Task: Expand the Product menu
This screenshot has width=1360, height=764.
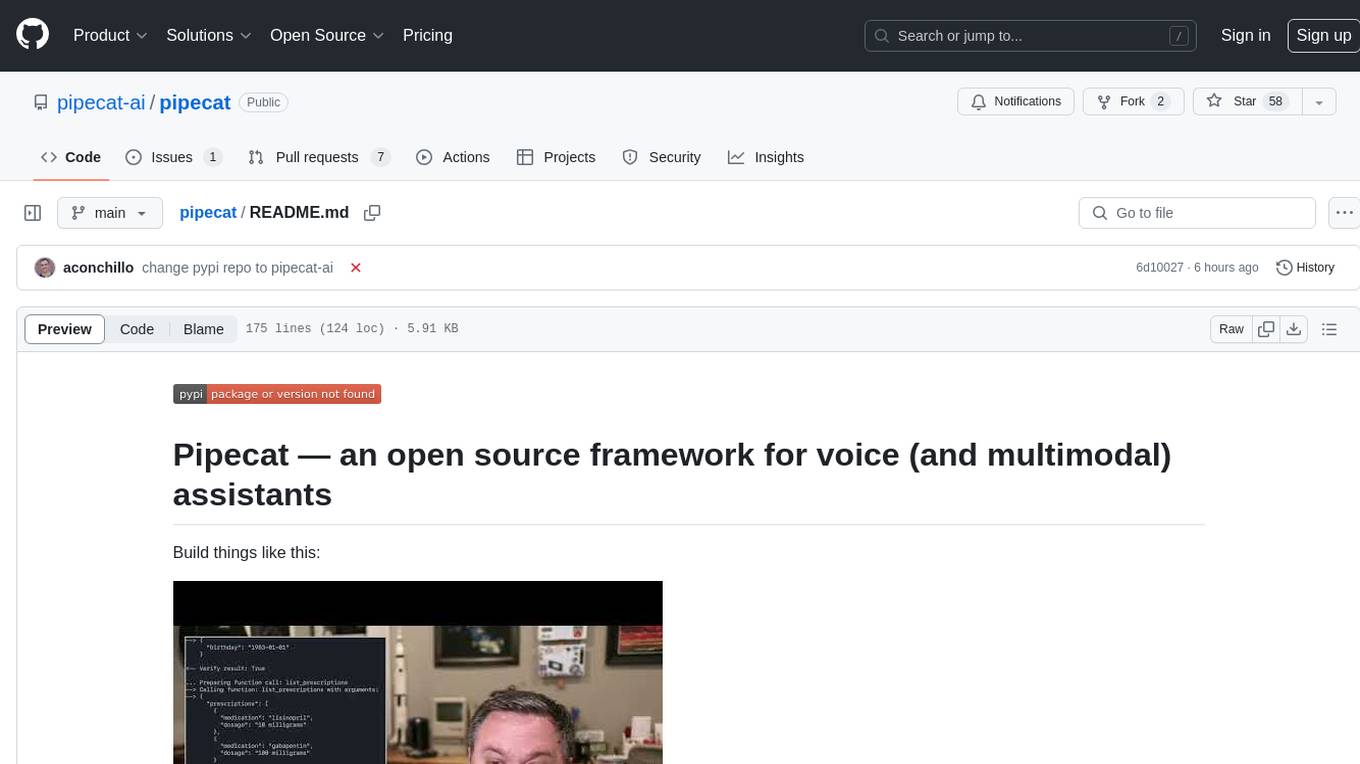Action: [110, 35]
